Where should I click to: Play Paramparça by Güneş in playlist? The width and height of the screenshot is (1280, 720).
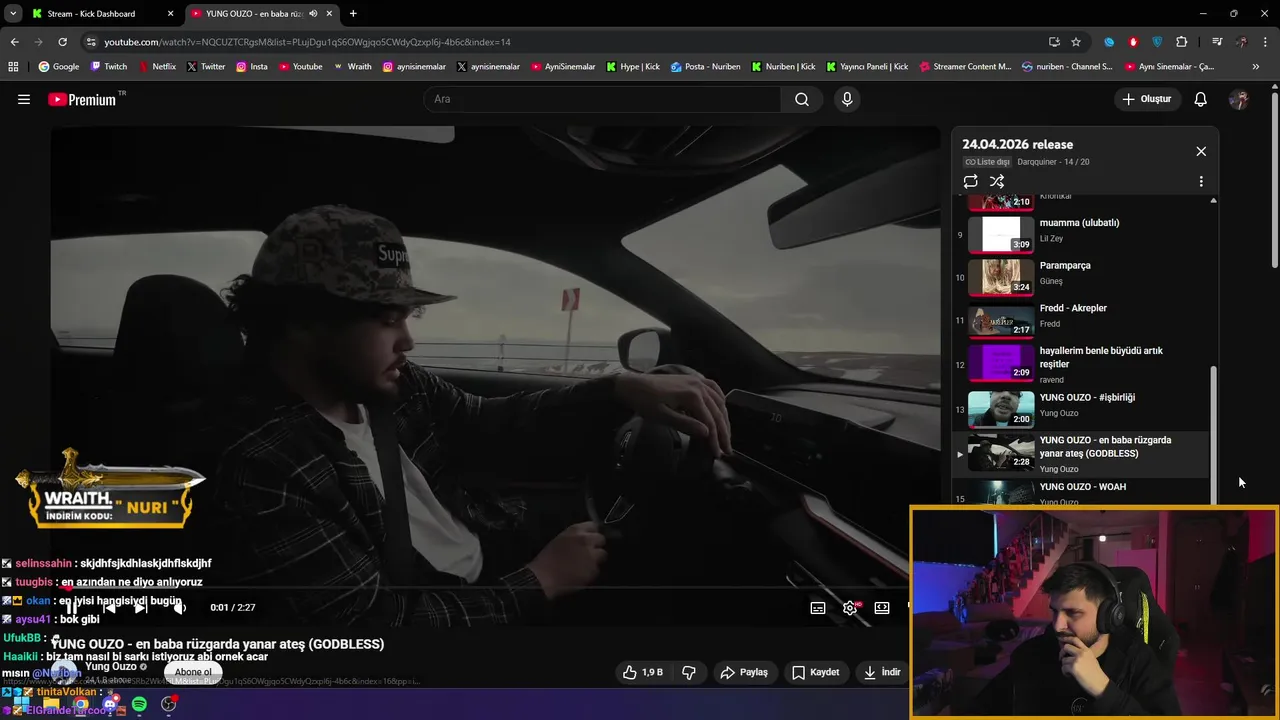[x=1080, y=277]
